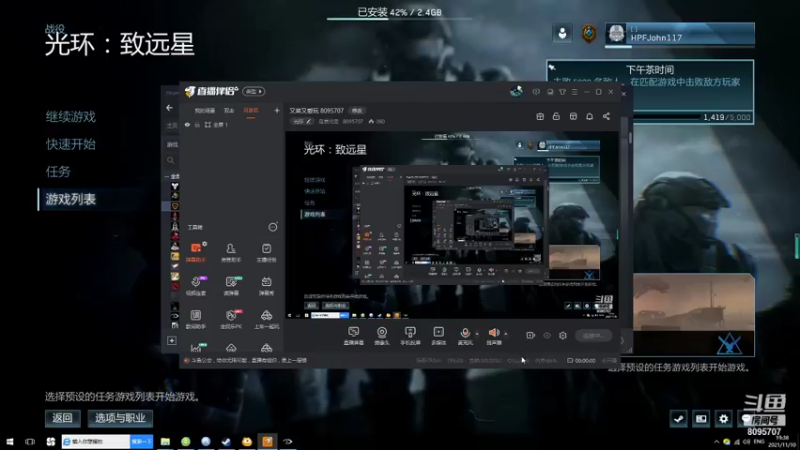The image size is (800, 450).
Task: Add a camera source (摄像头)
Action: (382, 335)
